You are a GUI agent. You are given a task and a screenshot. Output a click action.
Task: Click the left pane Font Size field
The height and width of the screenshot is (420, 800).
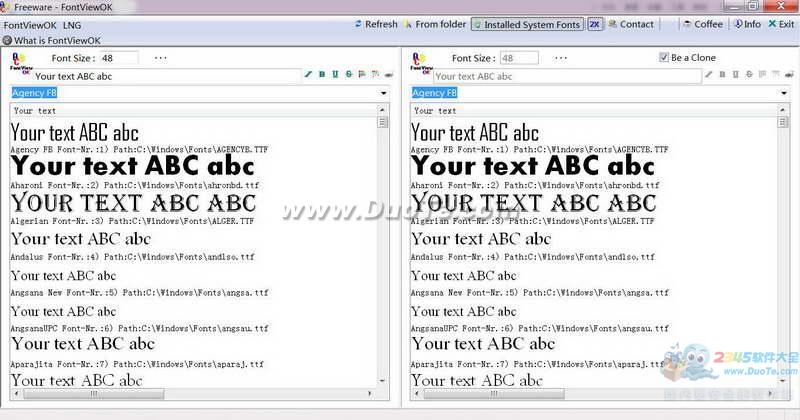click(118, 58)
